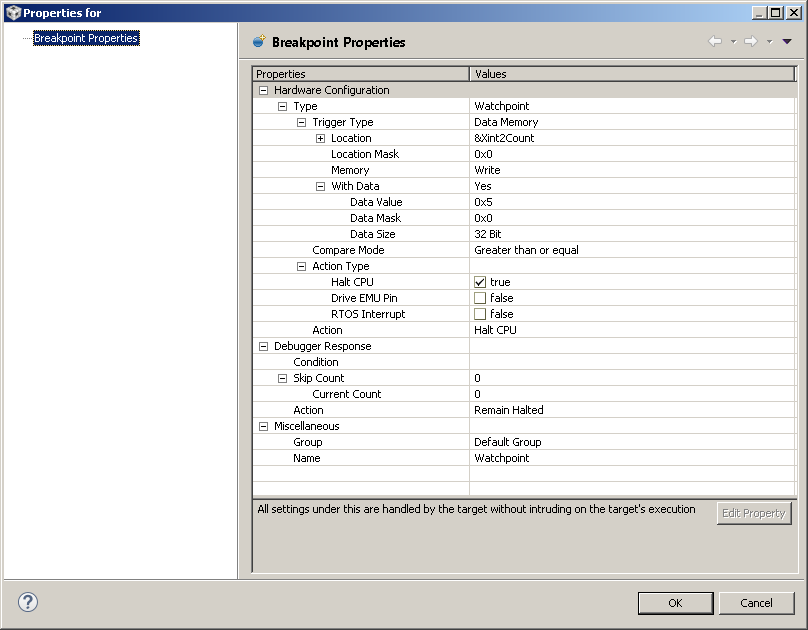Select the Greater than or equal value
Screen dimensions: 808x630
point(526,250)
